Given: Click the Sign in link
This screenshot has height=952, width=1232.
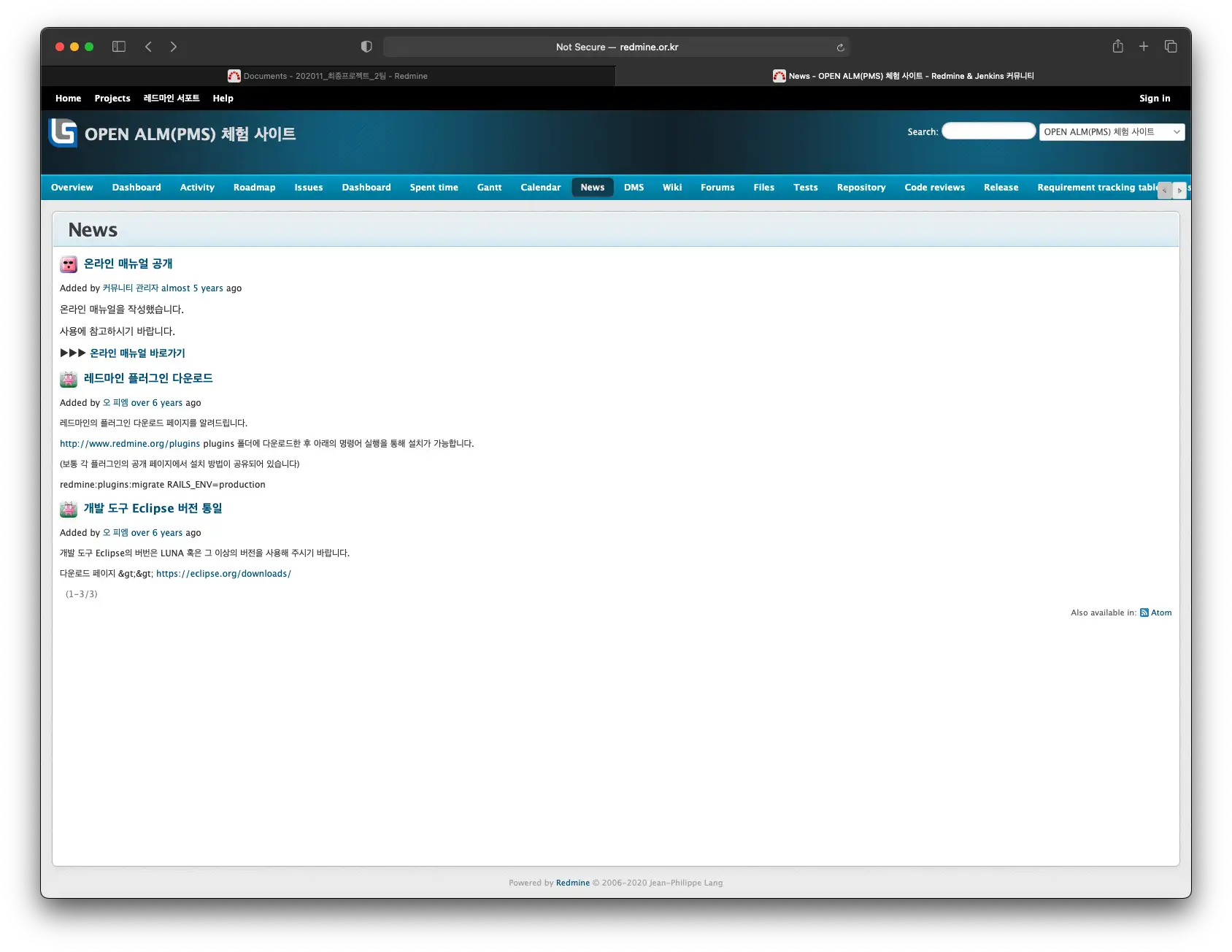Looking at the screenshot, I should [x=1155, y=99].
